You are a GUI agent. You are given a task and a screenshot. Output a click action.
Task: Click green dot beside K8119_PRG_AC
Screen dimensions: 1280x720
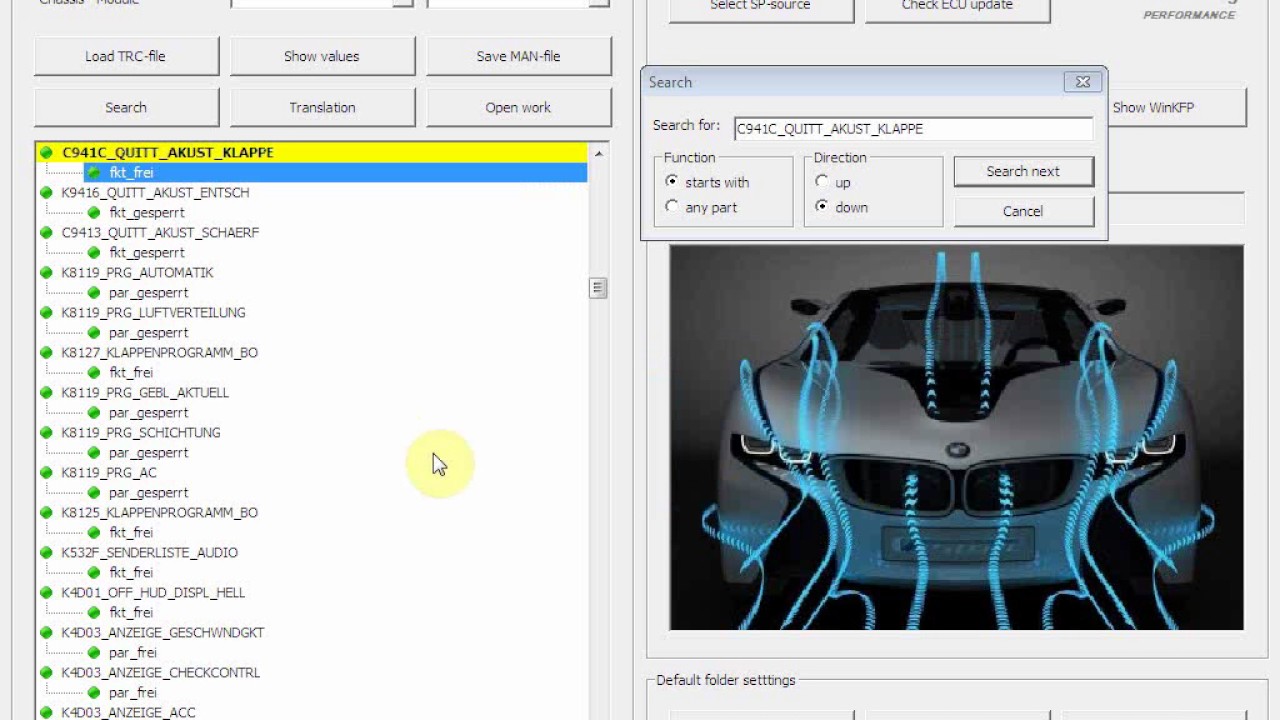[x=46, y=473]
